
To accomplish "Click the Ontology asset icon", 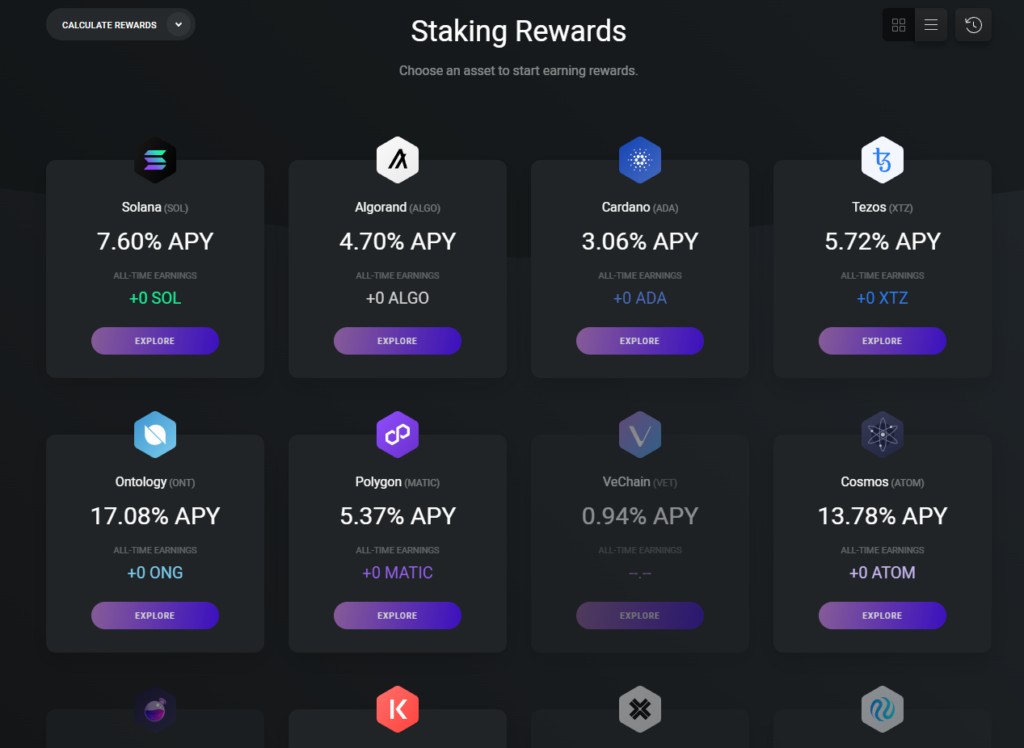I will tap(155, 434).
